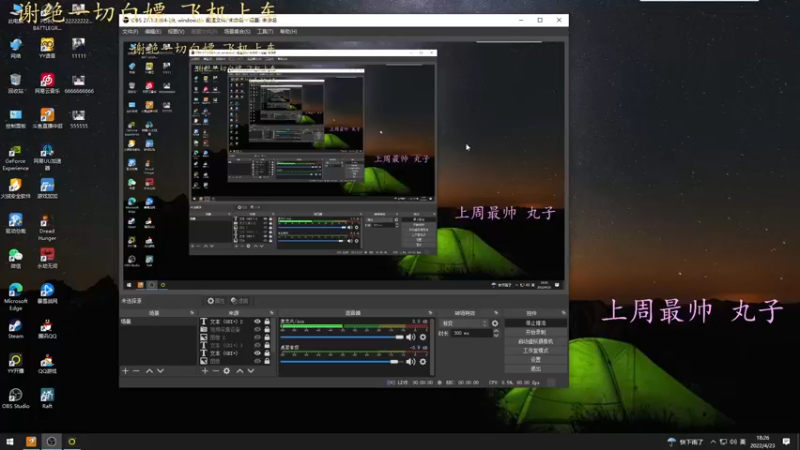Click the 开始录制 button
The height and width of the screenshot is (450, 800).
(x=536, y=332)
